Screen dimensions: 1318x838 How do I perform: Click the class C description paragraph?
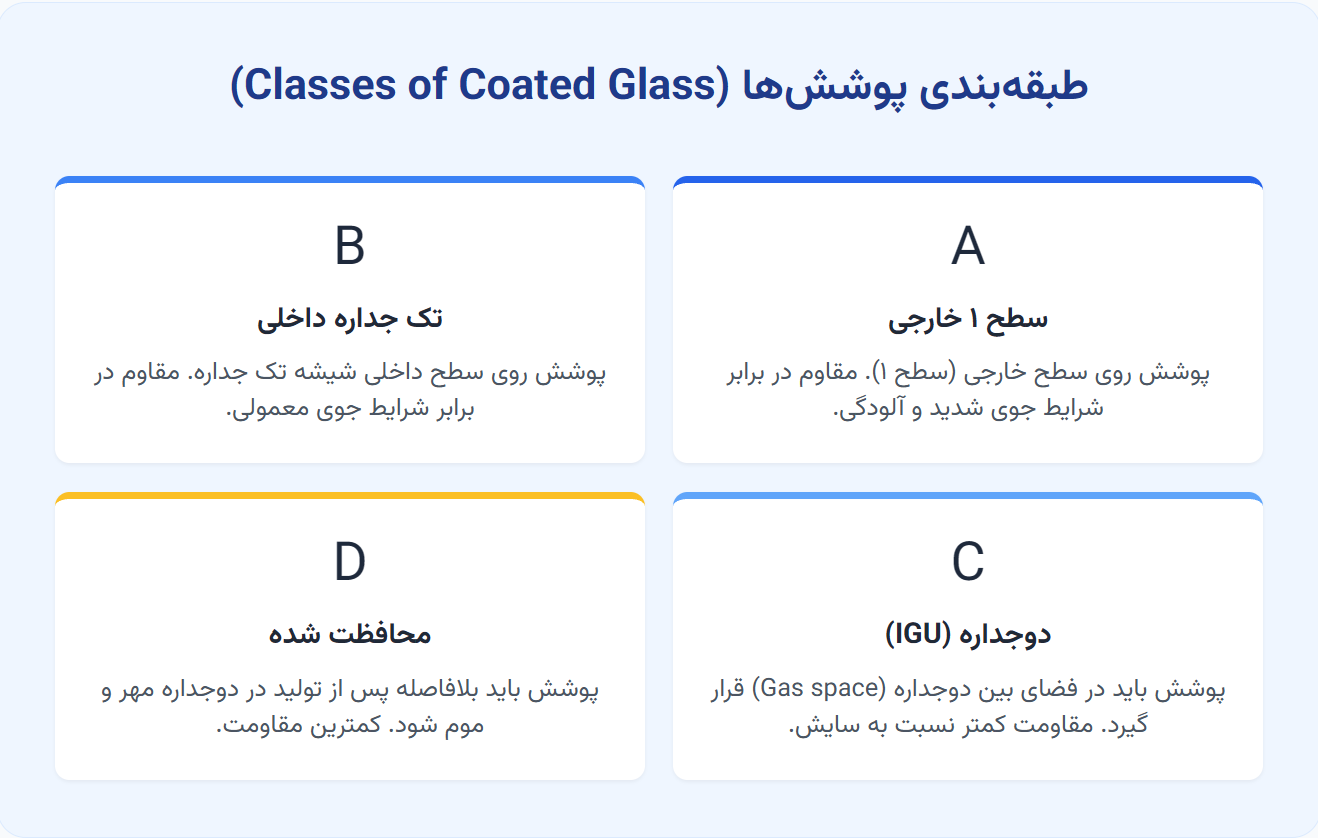coord(967,706)
